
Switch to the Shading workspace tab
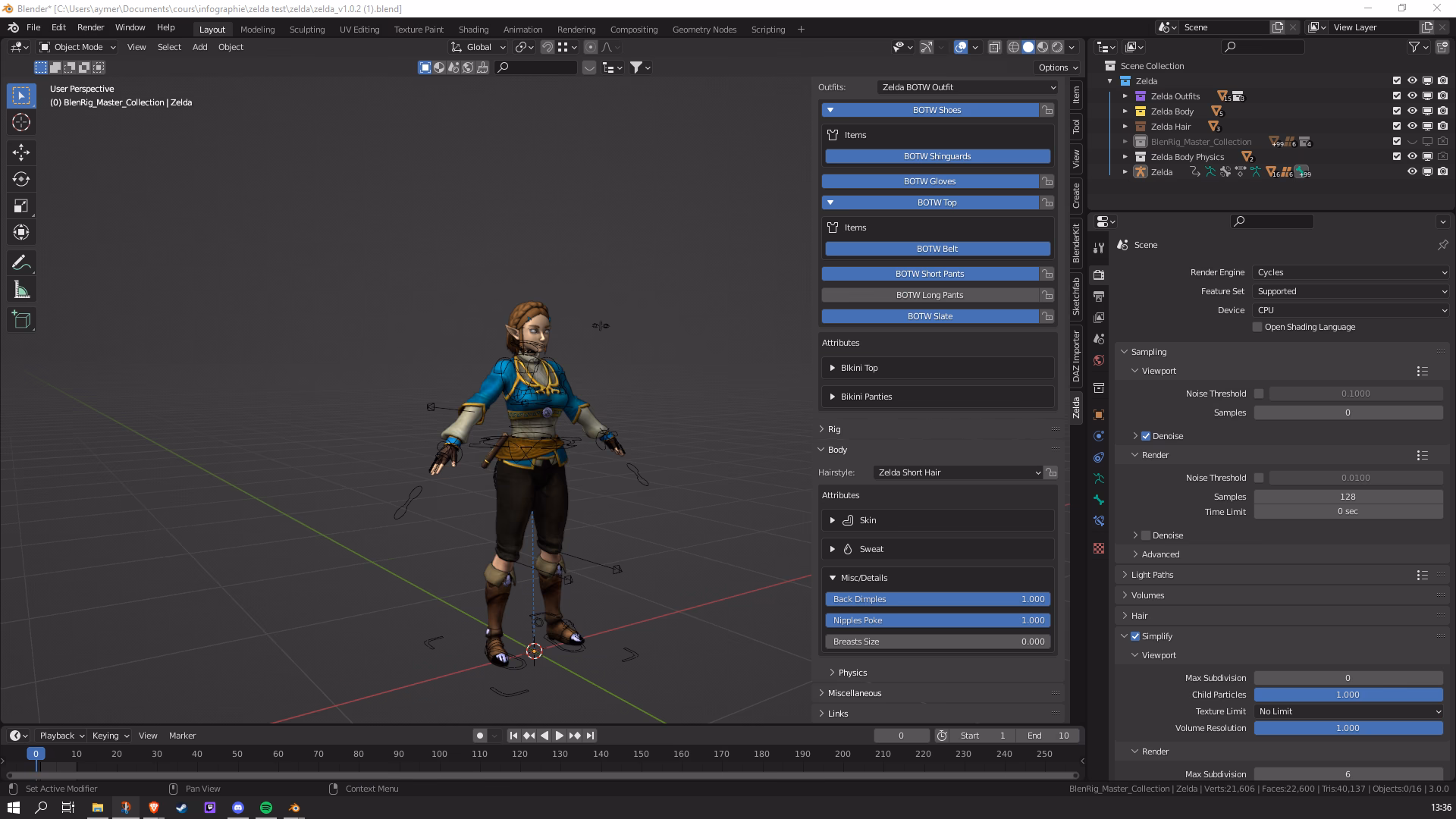pyautogui.click(x=473, y=30)
